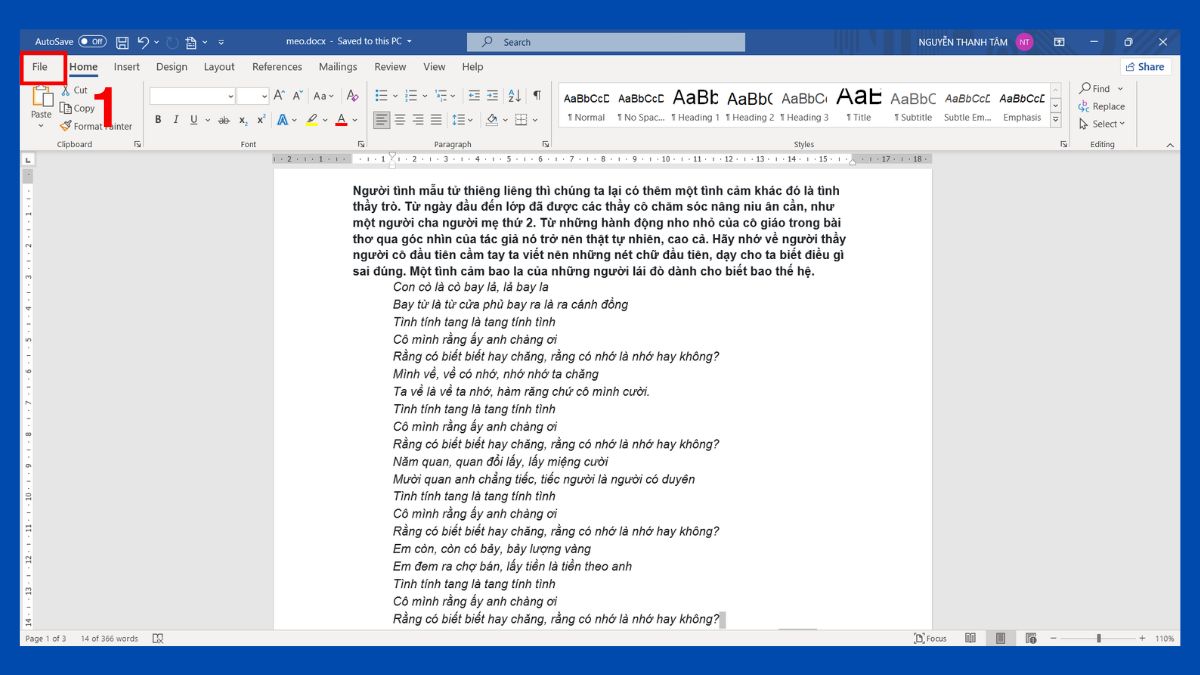1200x675 pixels.
Task: Apply the Heading 1 style
Action: point(695,105)
